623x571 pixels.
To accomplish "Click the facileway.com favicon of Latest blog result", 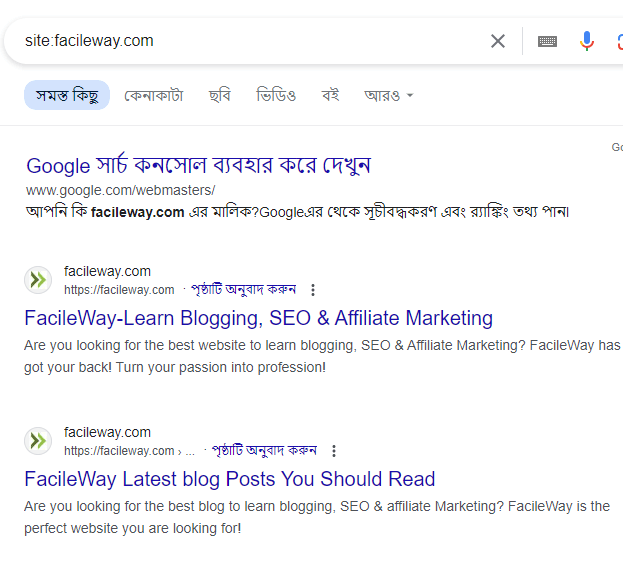I will 38,441.
